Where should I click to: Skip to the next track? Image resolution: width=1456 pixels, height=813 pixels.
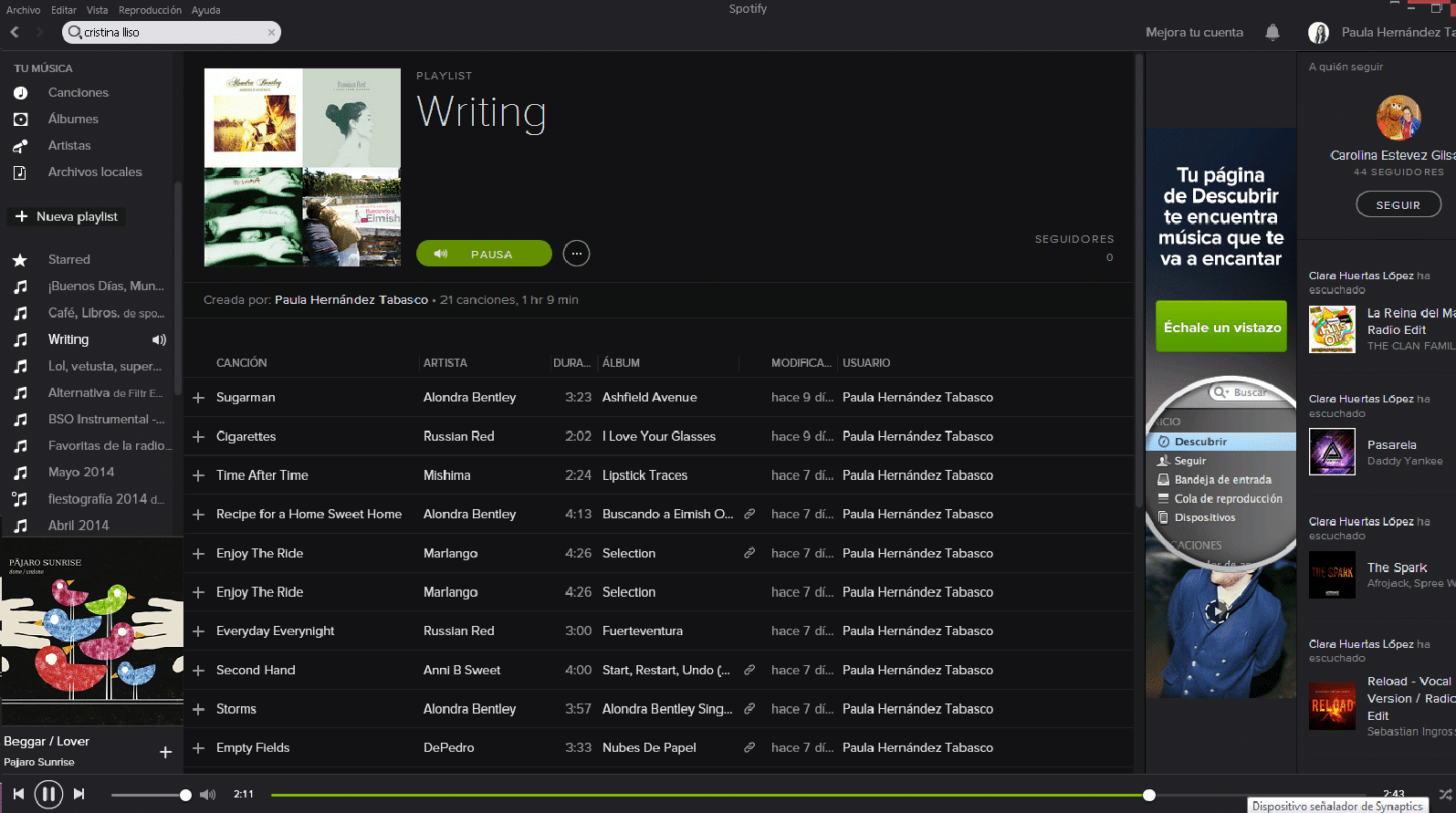click(79, 794)
